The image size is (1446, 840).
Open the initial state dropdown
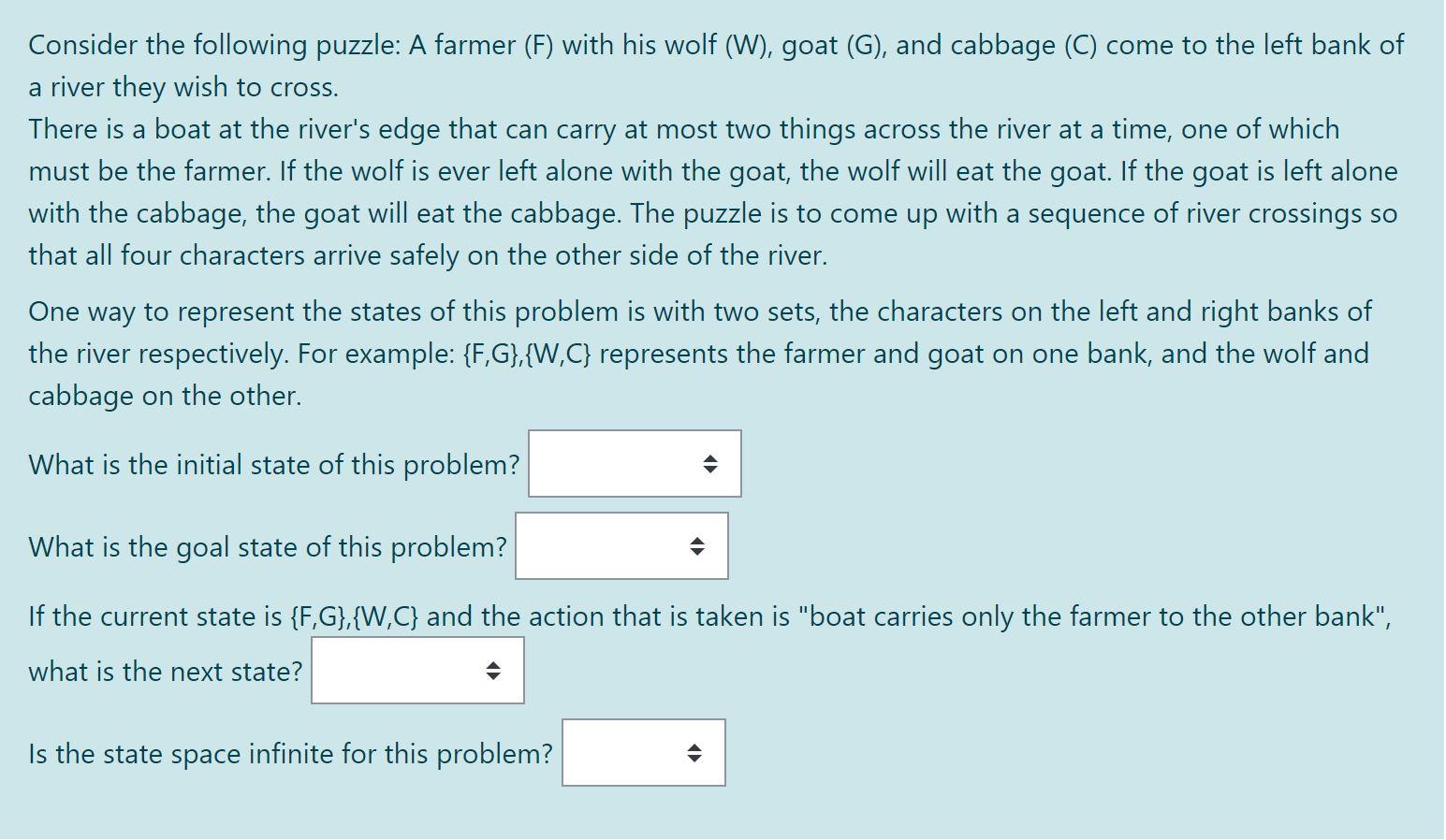634,463
